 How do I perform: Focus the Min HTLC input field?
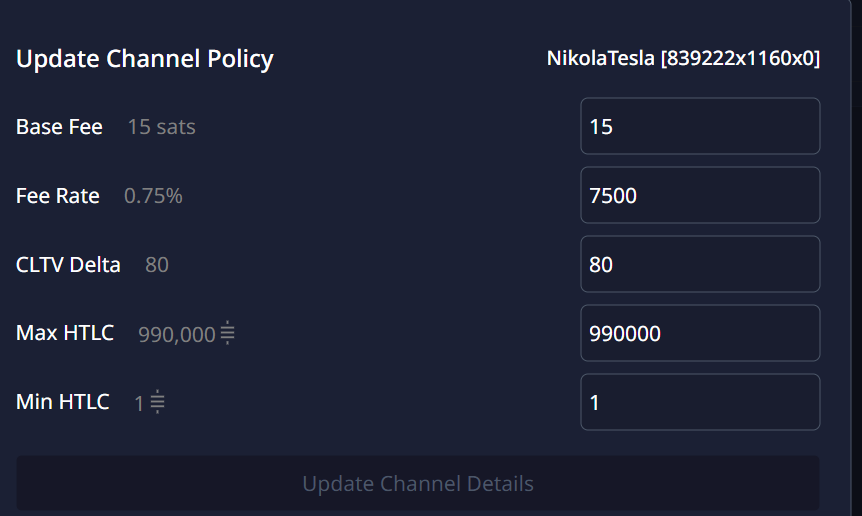700,402
